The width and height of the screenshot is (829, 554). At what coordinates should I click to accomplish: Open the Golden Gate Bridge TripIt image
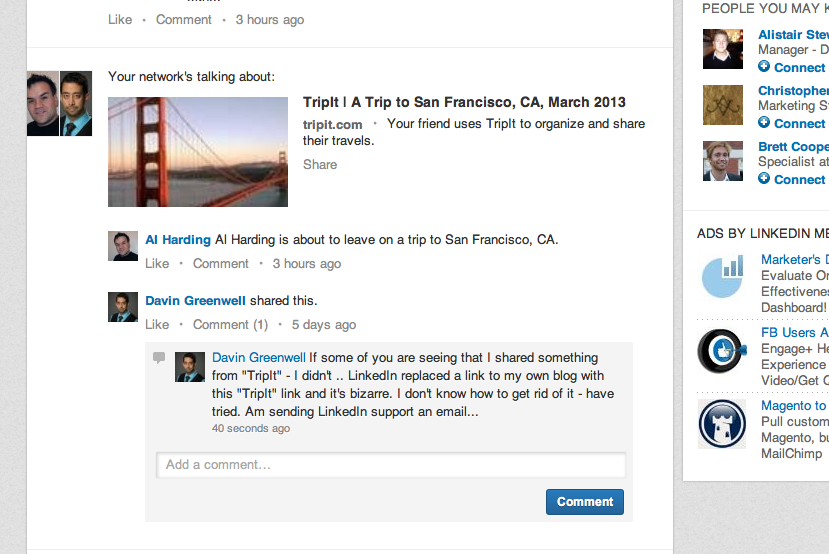coord(198,152)
